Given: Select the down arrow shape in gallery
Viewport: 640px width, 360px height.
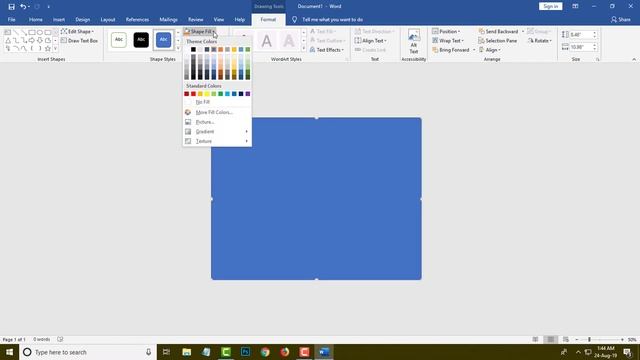Looking at the screenshot, I should [40, 40].
